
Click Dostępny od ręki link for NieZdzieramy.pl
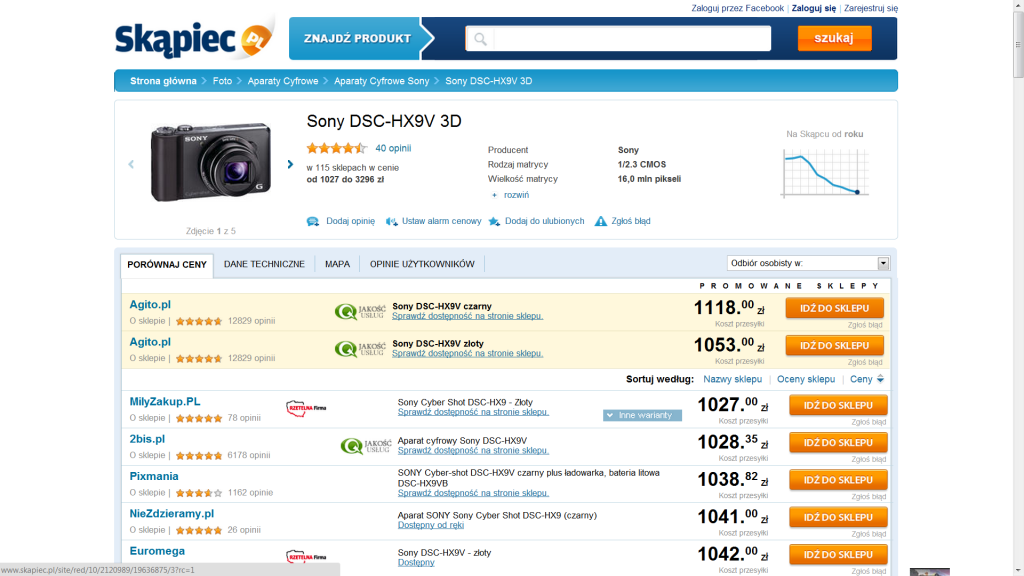431,525
